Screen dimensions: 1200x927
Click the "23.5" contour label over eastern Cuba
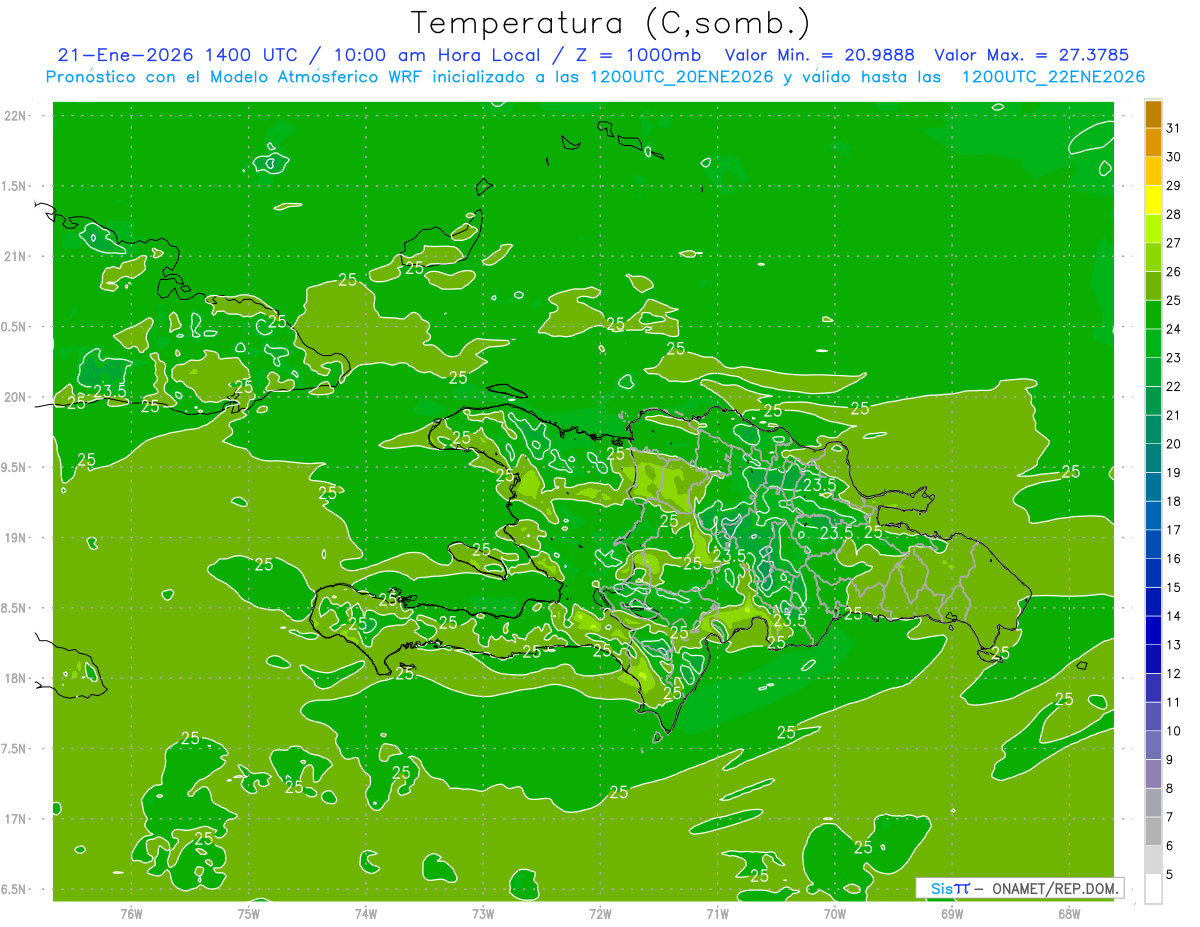[110, 390]
